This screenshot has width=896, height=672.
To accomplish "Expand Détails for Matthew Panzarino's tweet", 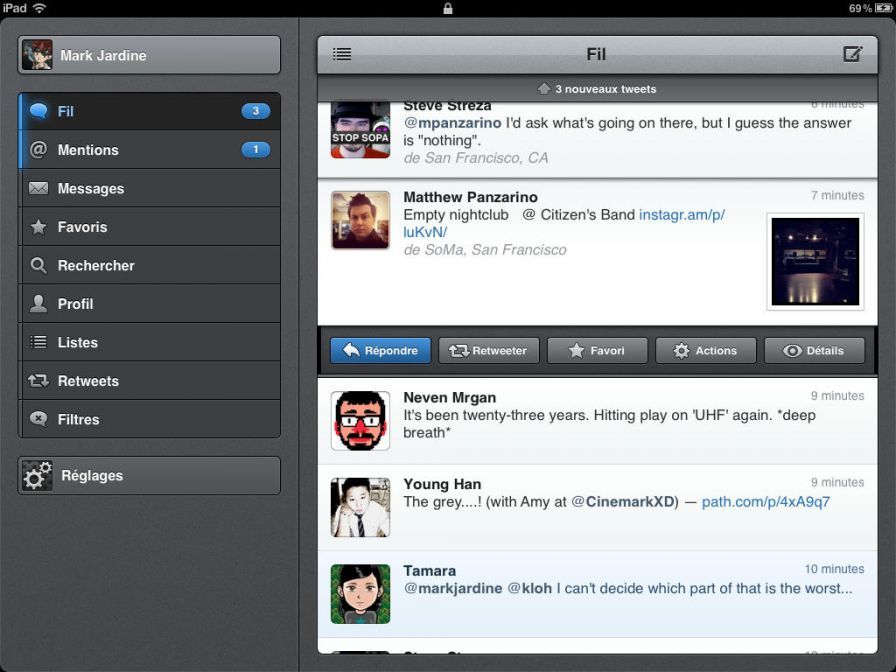I will (x=813, y=350).
